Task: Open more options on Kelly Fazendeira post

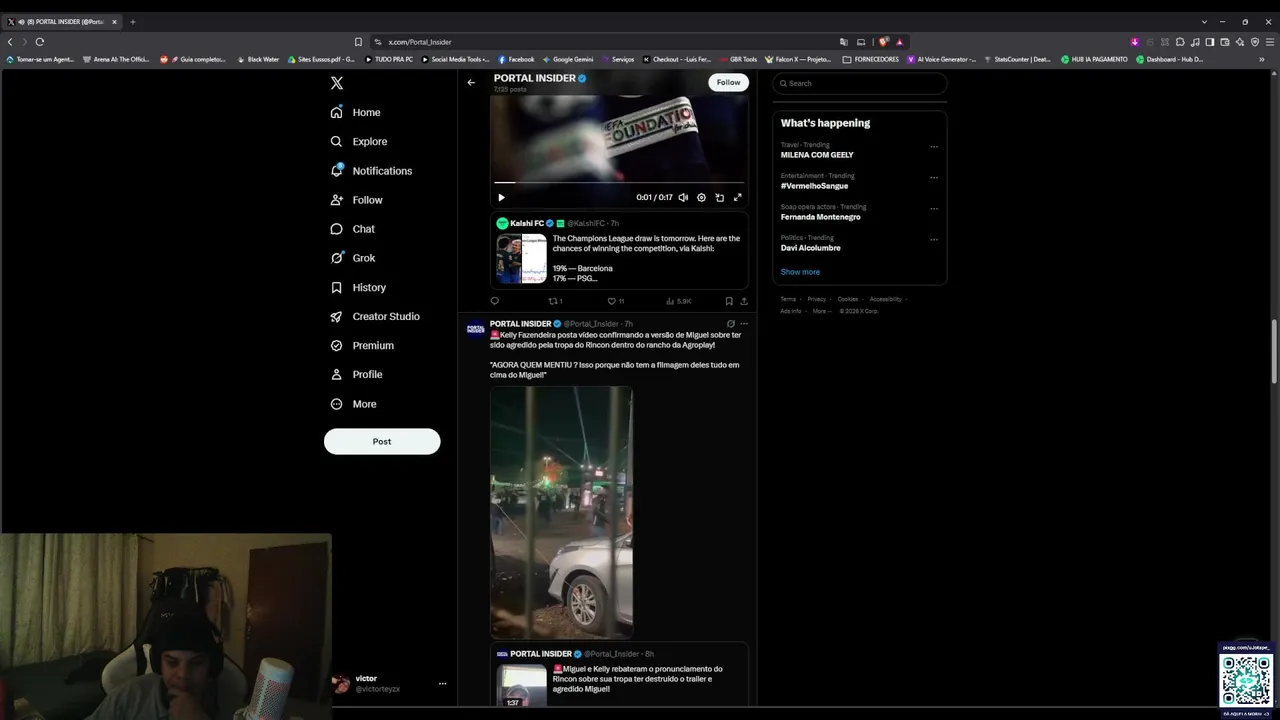Action: pyautogui.click(x=744, y=324)
